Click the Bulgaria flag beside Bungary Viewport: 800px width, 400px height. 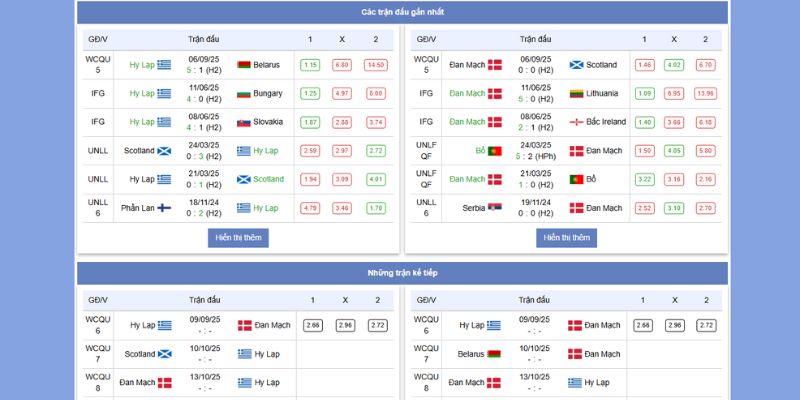tap(244, 94)
